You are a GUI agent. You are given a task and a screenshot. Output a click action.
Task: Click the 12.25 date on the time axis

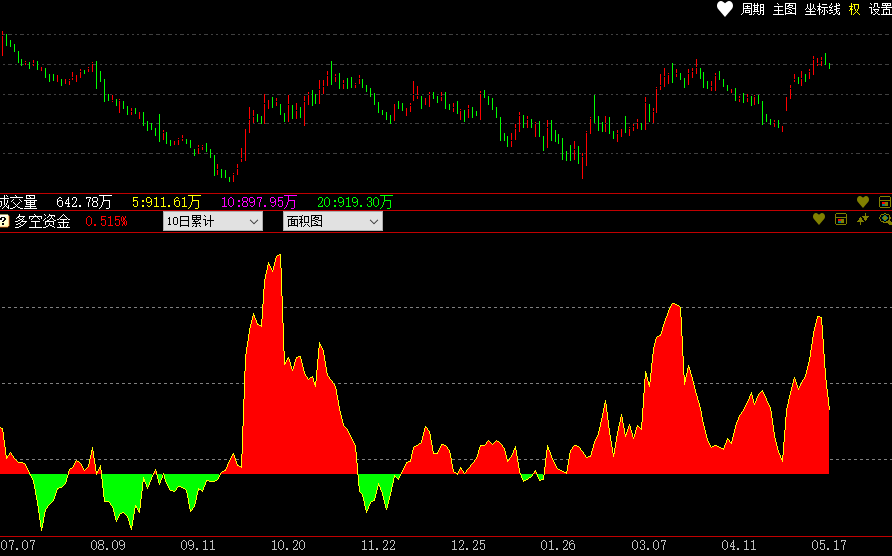click(469, 545)
